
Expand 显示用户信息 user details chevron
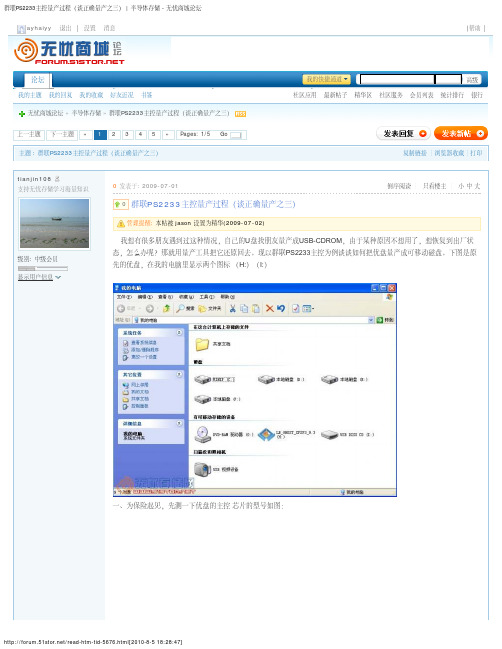click(x=58, y=277)
